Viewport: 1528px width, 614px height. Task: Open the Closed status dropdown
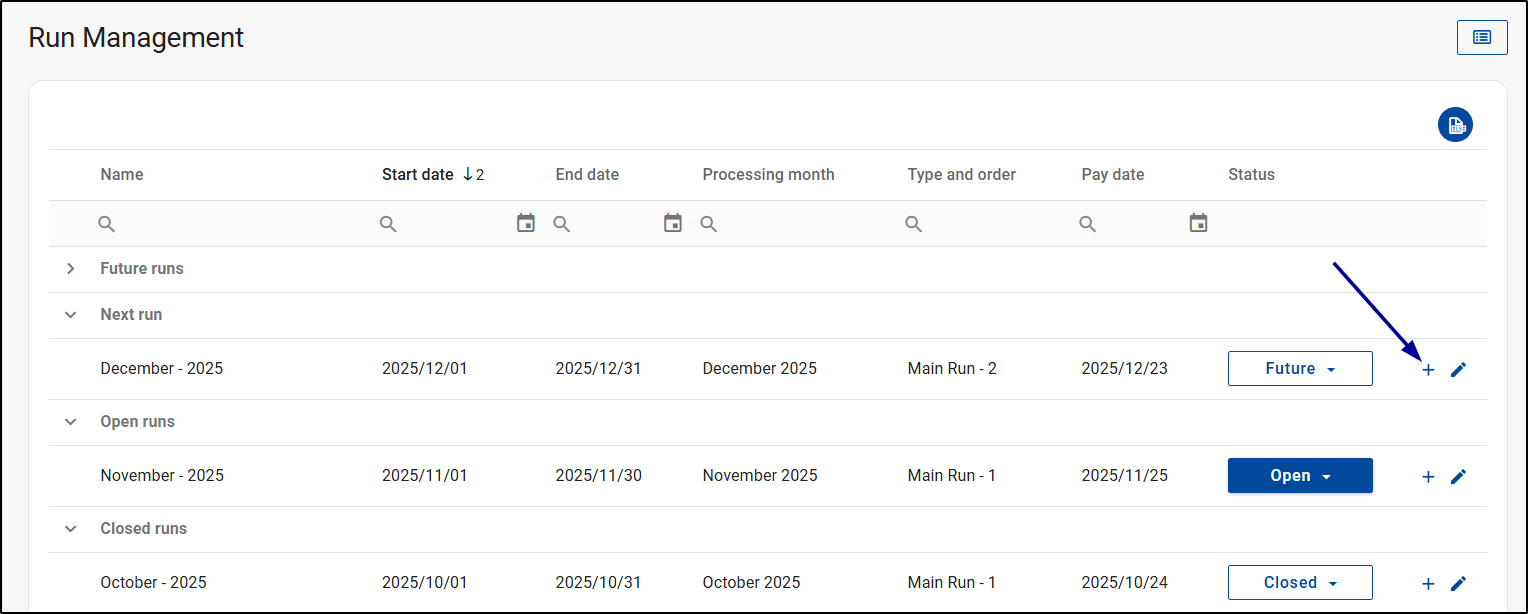1300,583
